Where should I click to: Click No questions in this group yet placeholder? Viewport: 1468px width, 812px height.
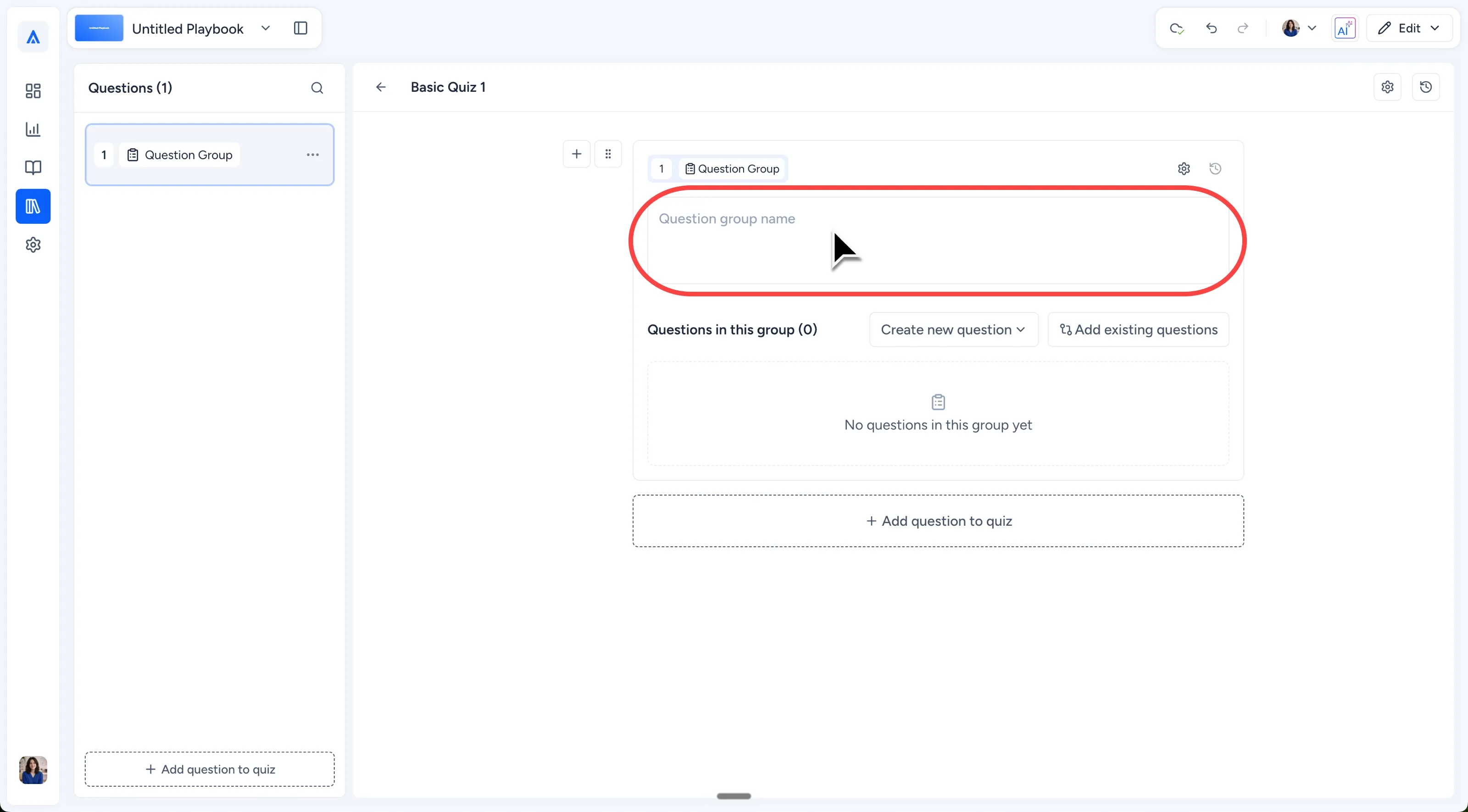pos(938,413)
